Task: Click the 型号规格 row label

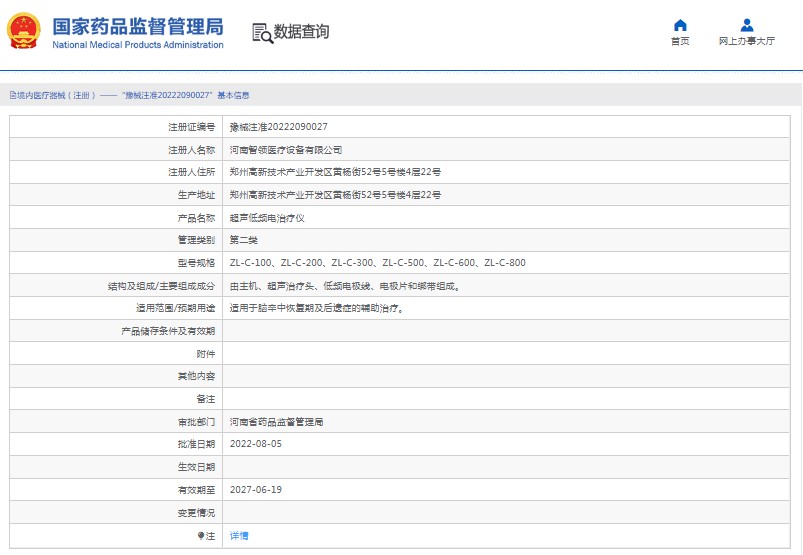Action: click(196, 263)
